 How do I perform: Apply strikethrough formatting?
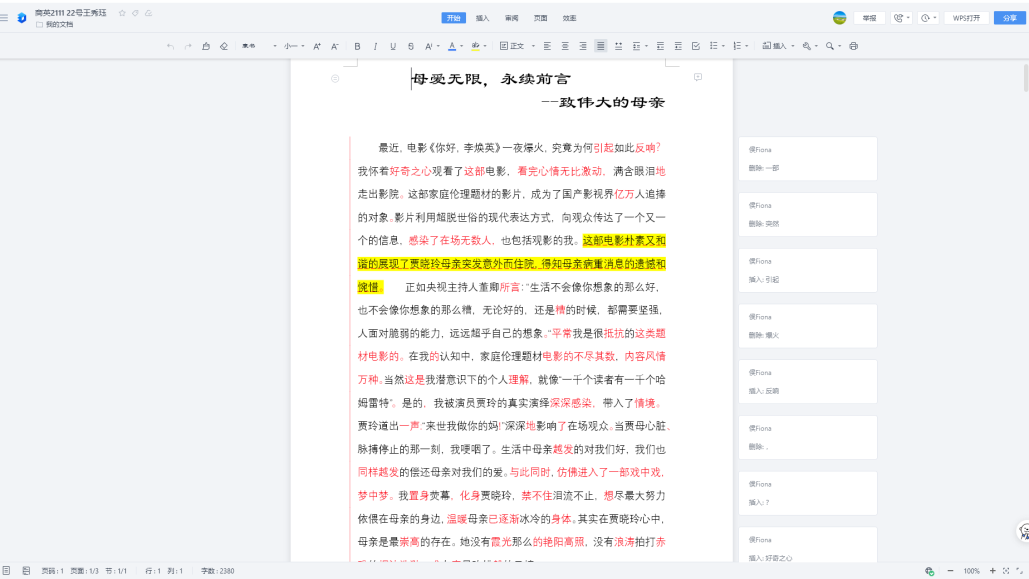(x=410, y=46)
